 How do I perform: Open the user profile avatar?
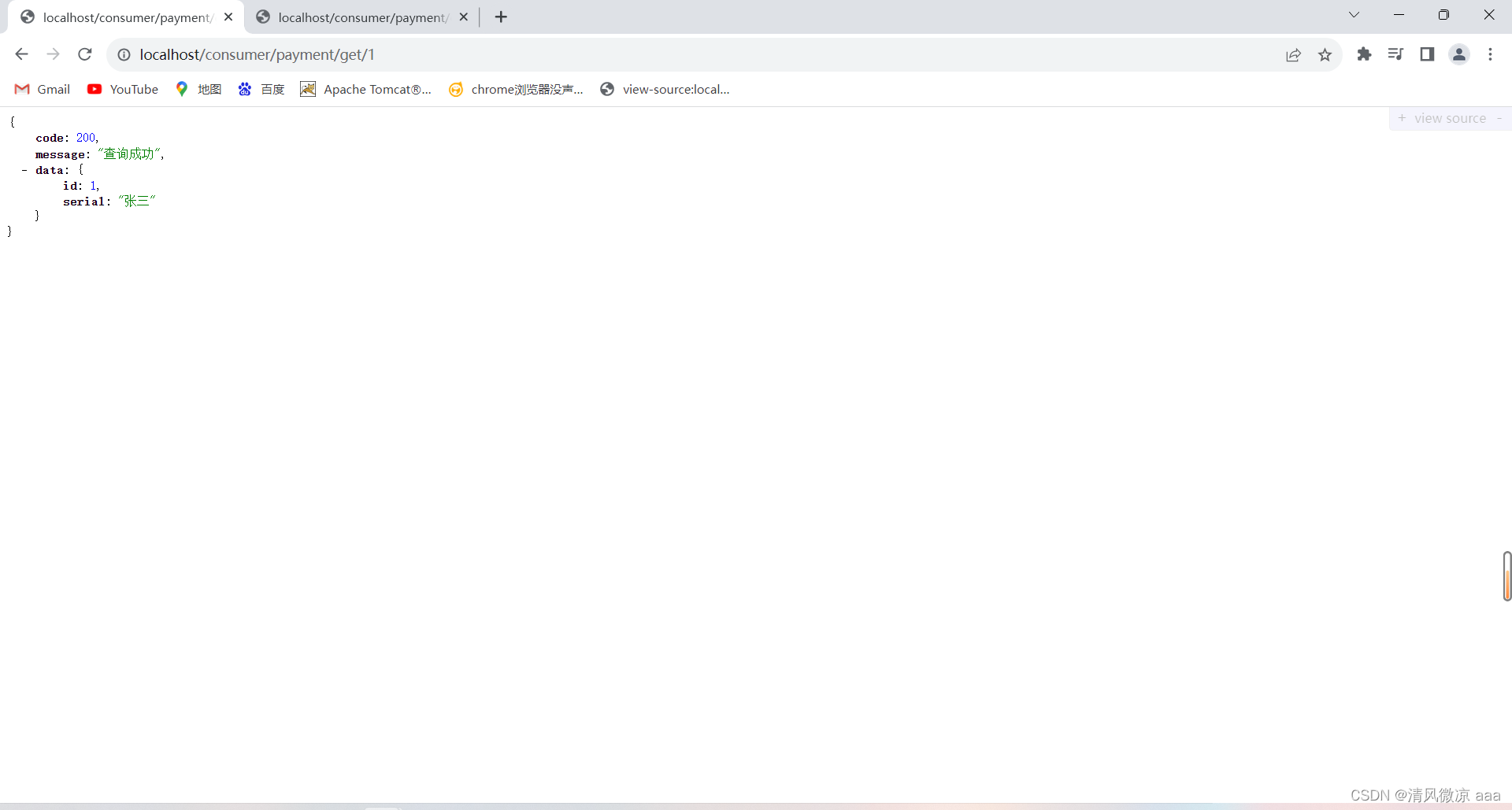coord(1459,54)
